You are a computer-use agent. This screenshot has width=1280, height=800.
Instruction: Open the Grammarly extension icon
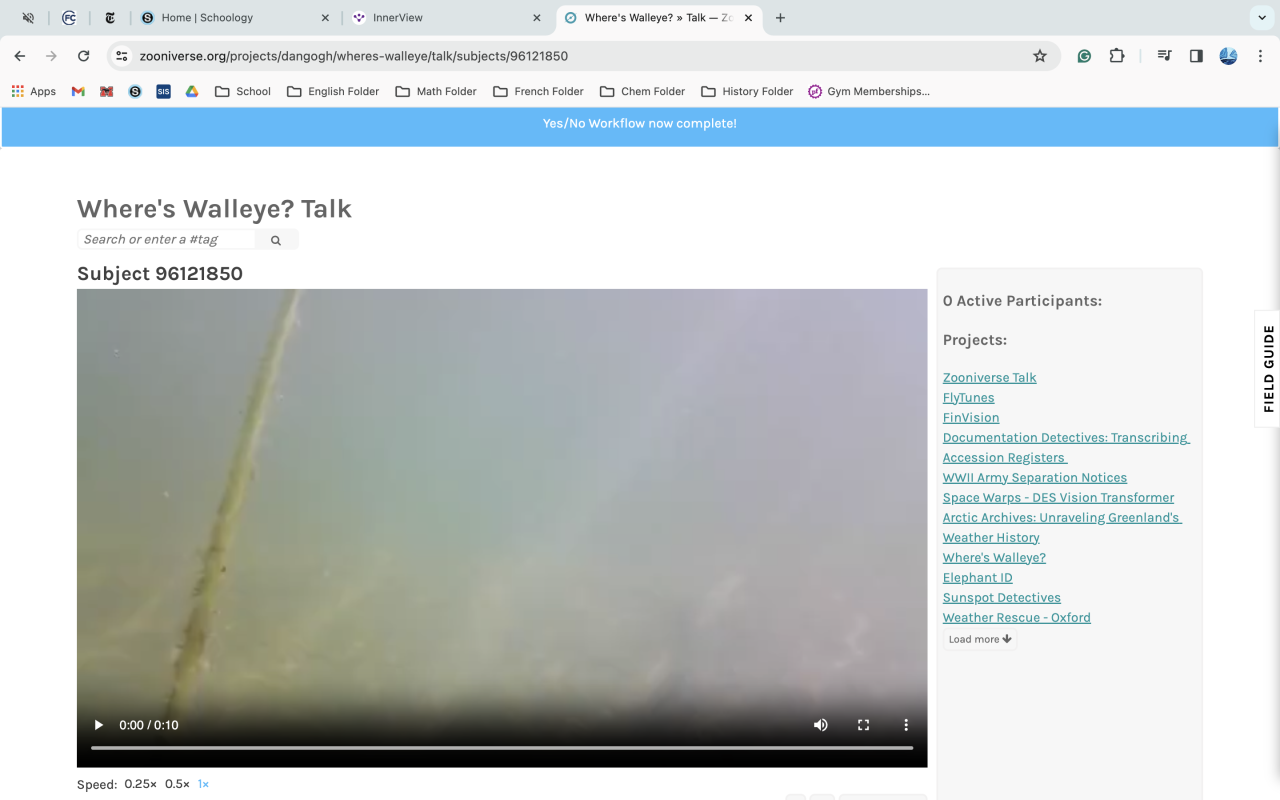pyautogui.click(x=1084, y=56)
